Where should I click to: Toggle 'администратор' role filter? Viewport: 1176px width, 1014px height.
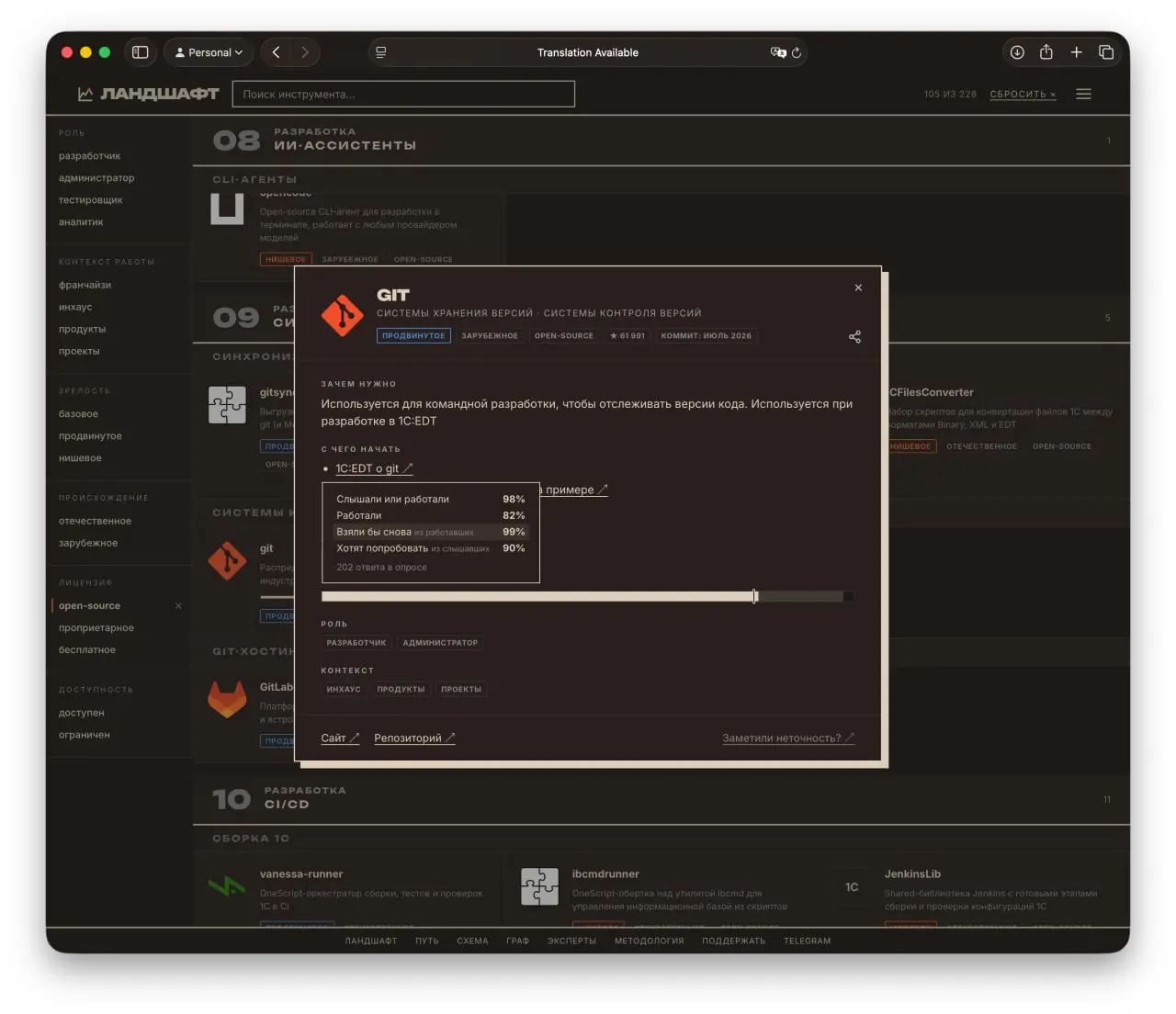coord(96,178)
